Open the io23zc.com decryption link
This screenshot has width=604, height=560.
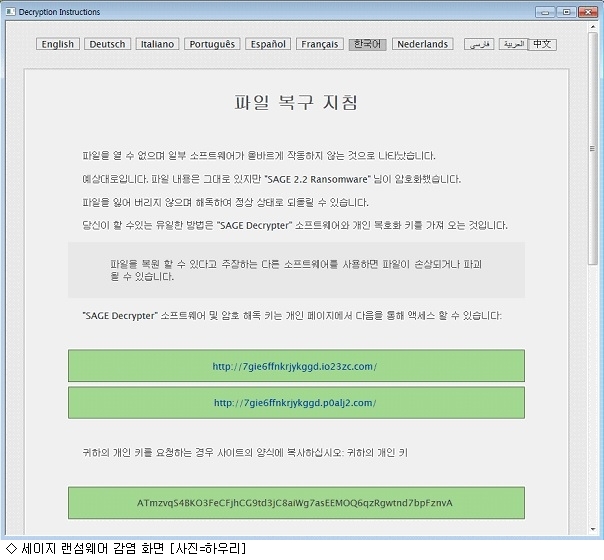coord(296,366)
